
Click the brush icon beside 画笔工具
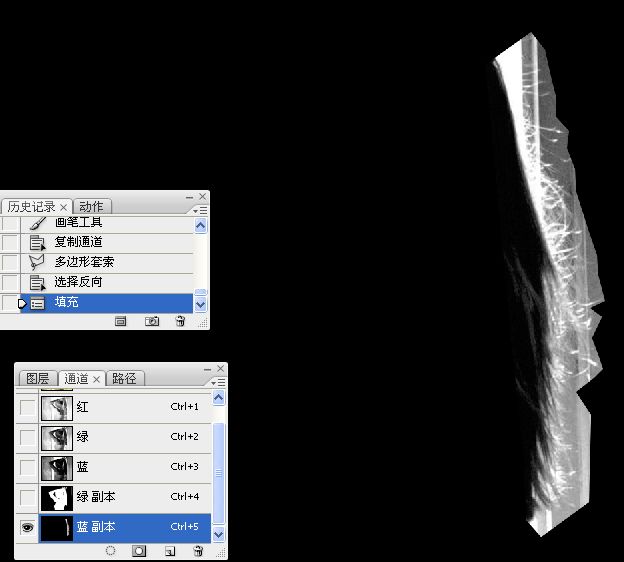click(37, 223)
